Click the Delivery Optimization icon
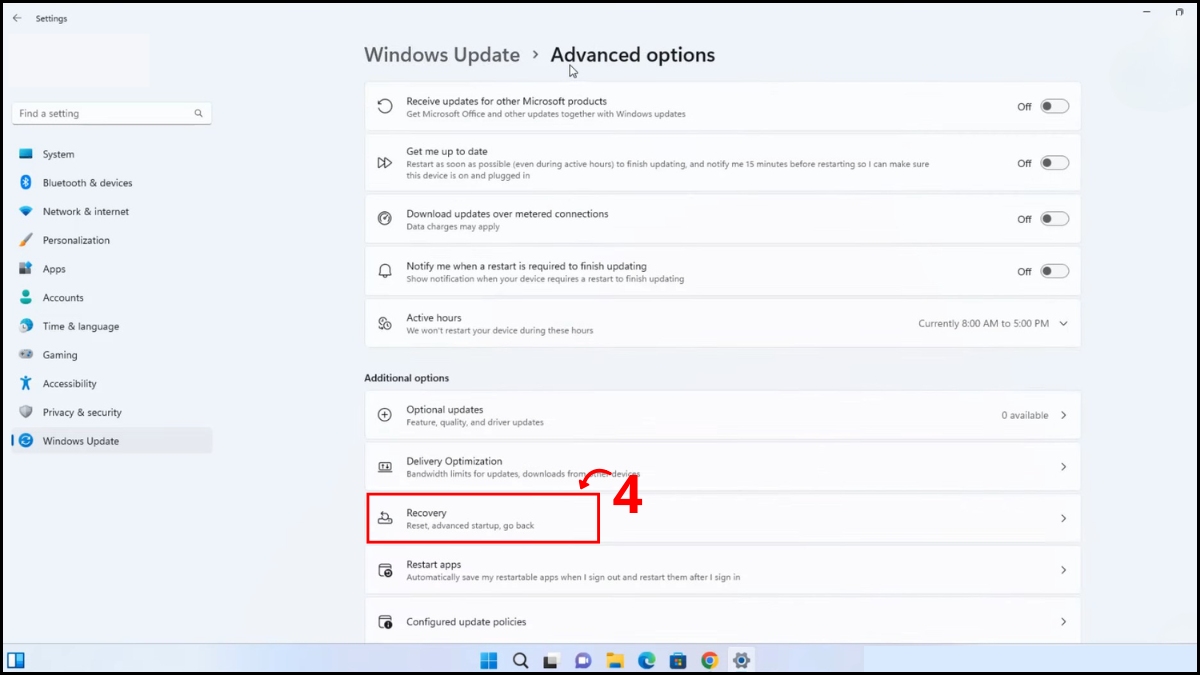The height and width of the screenshot is (675, 1200). pyautogui.click(x=385, y=467)
